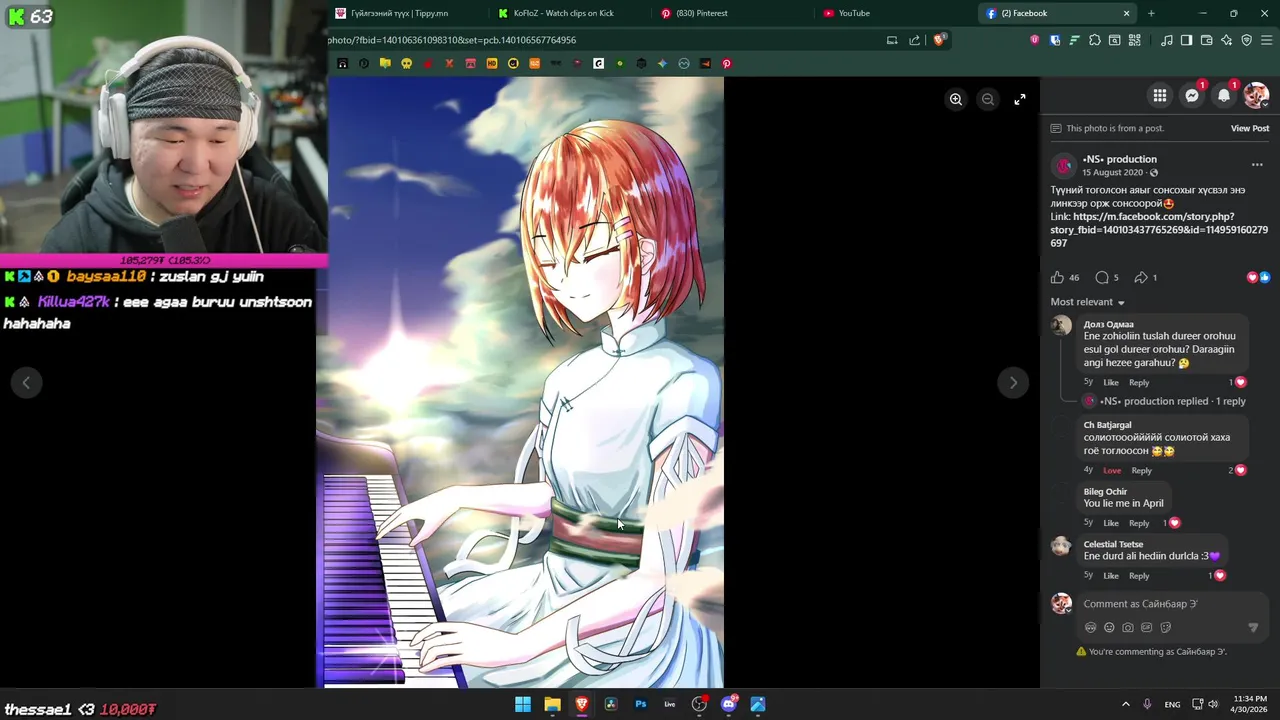Open the Facebook menu grid

(x=1160, y=96)
